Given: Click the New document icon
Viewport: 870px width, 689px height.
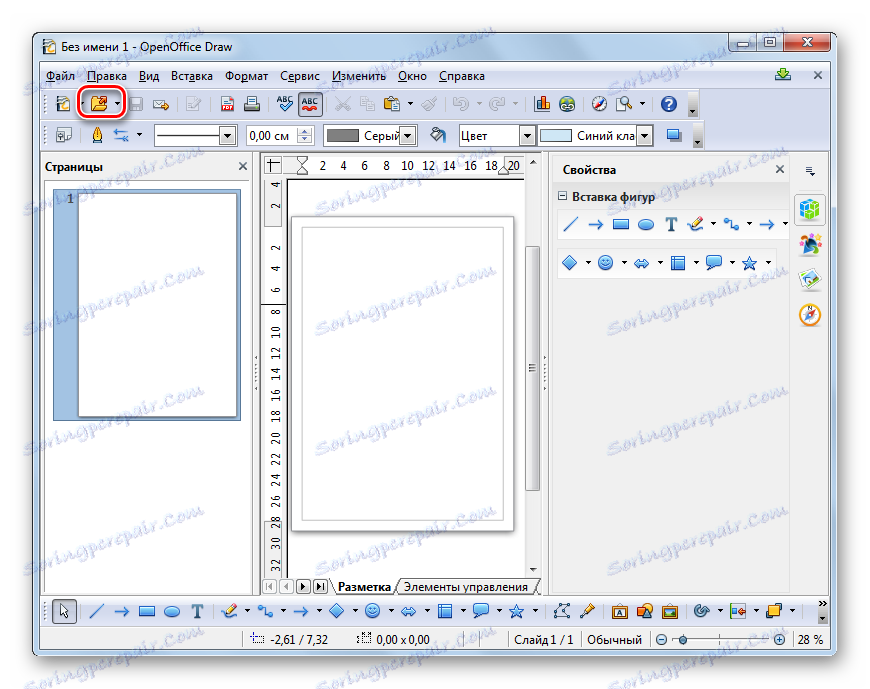Looking at the screenshot, I should coord(63,104).
